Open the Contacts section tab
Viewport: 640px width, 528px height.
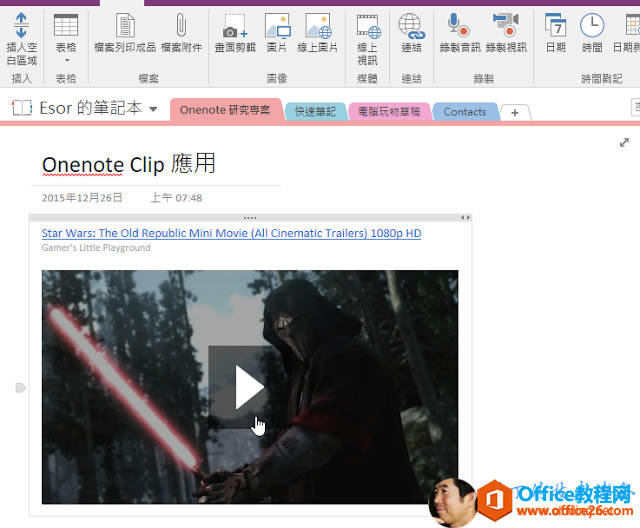tap(465, 111)
